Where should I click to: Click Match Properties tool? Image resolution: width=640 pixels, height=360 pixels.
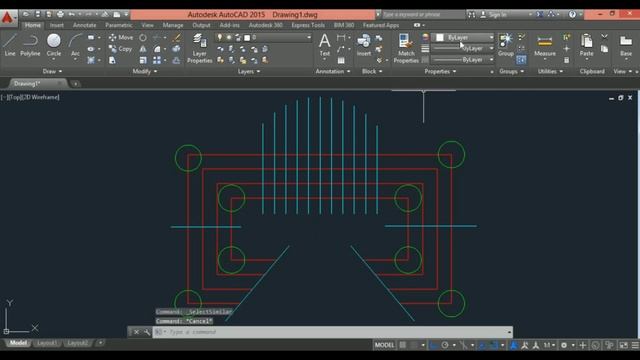(406, 48)
